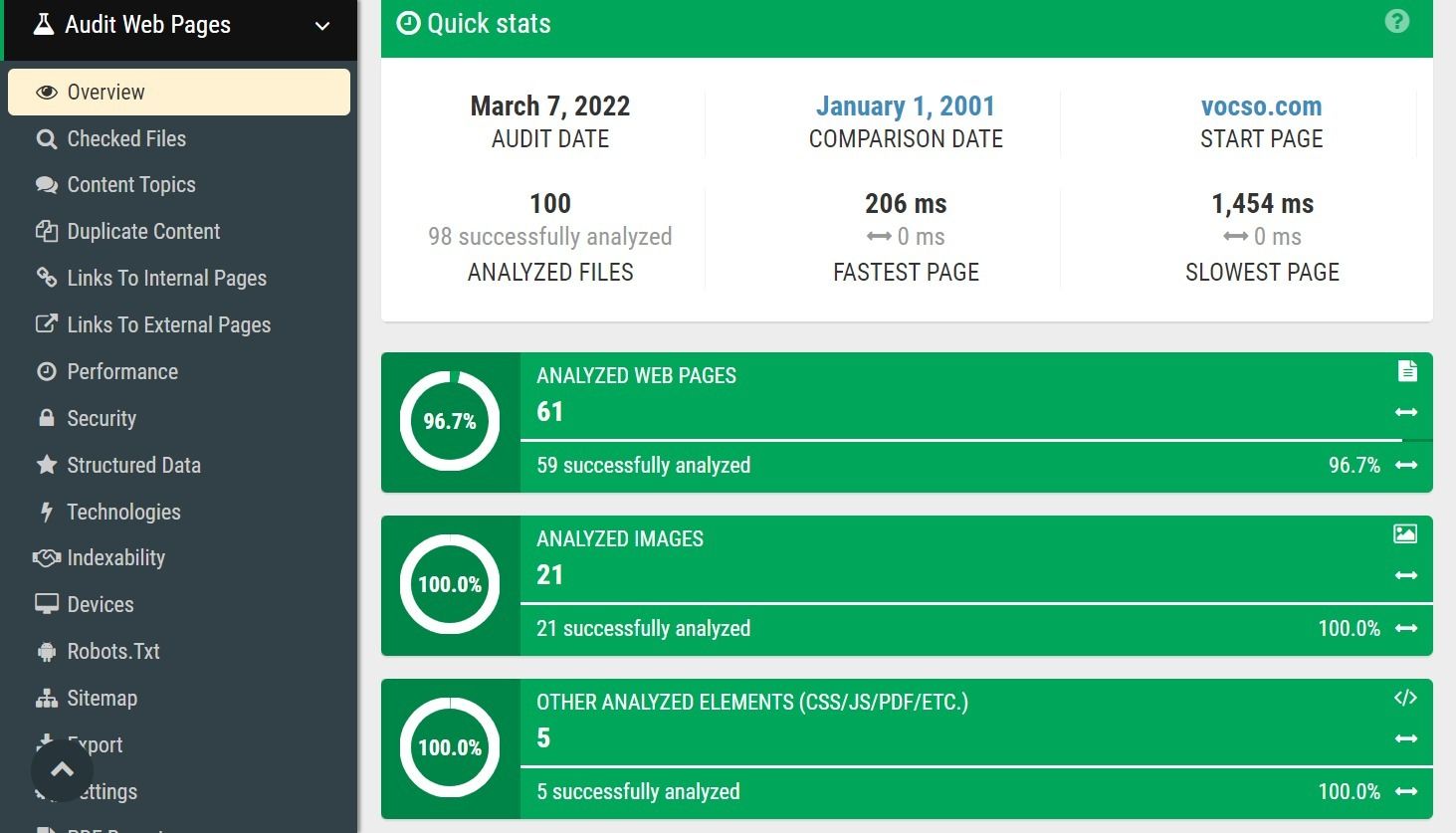The image size is (1456, 833).
Task: Click the Other Analyzed Elements progress bar
Action: [x=976, y=765]
